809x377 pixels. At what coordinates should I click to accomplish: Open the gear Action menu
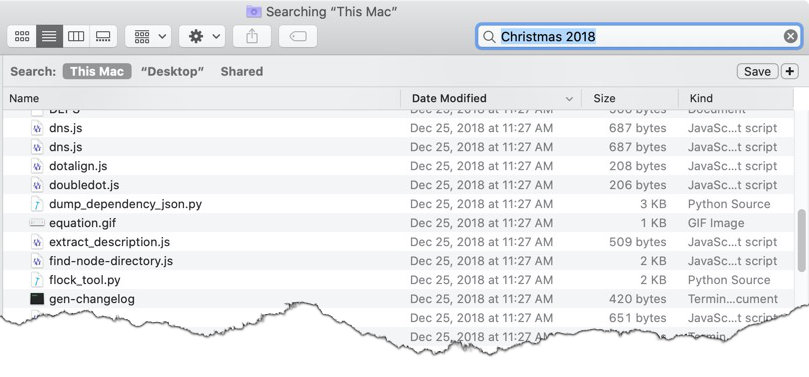[202, 37]
